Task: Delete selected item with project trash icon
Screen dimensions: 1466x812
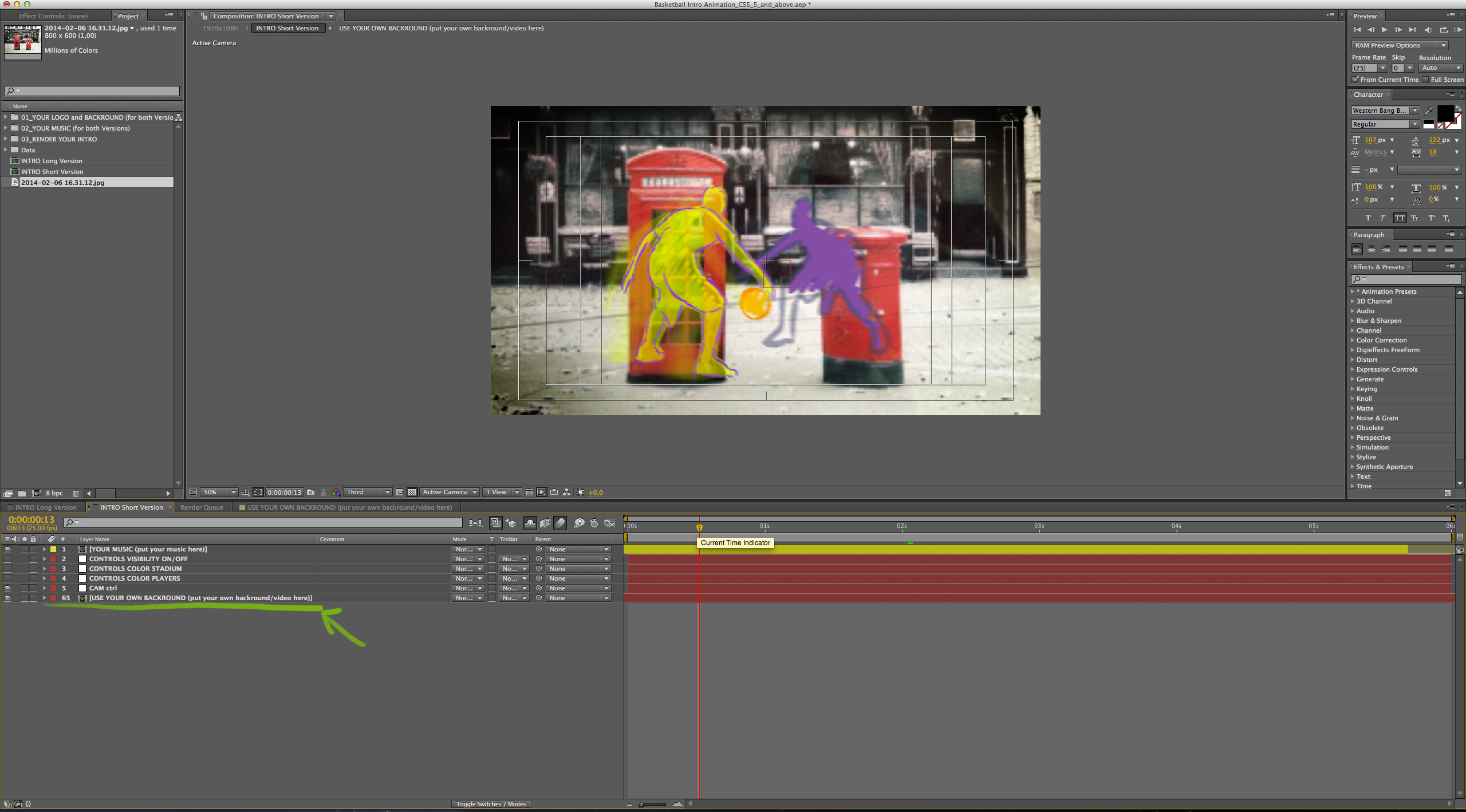Action: (x=76, y=494)
